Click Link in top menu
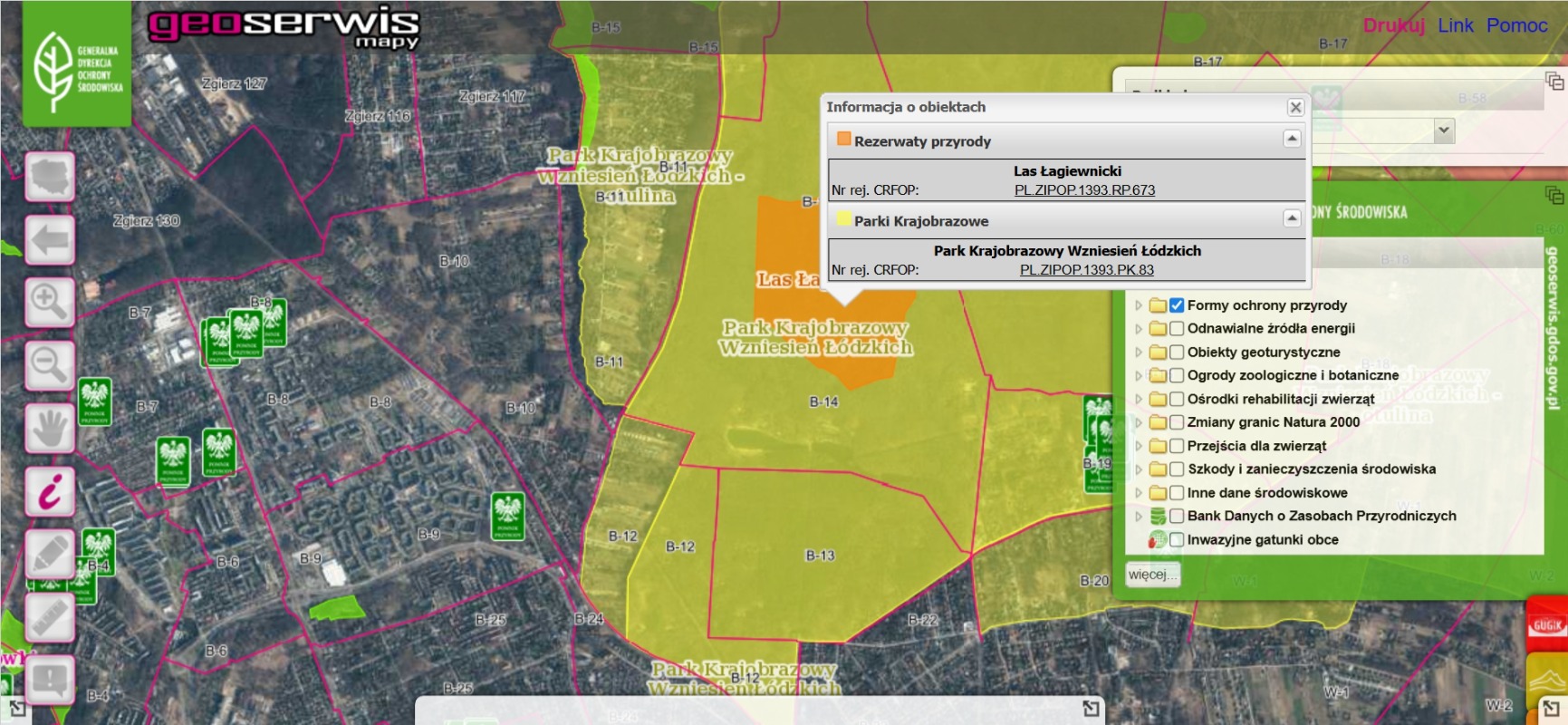 point(1456,25)
